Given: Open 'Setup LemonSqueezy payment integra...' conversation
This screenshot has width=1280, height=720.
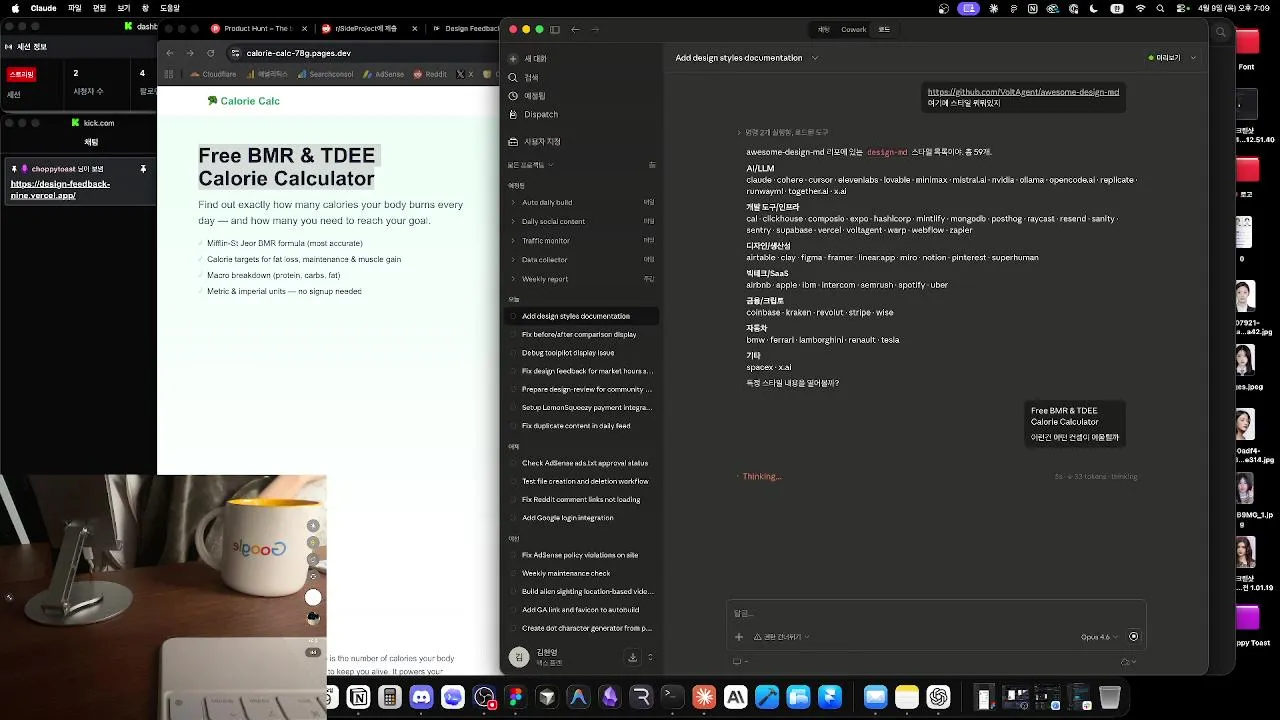Looking at the screenshot, I should [582, 407].
